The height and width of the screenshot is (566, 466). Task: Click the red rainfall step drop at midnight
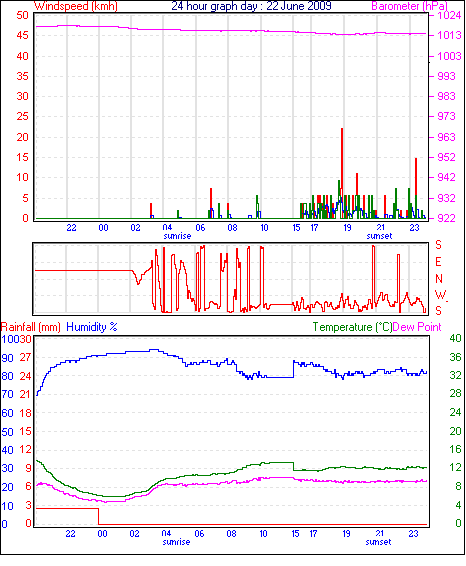coord(99,516)
